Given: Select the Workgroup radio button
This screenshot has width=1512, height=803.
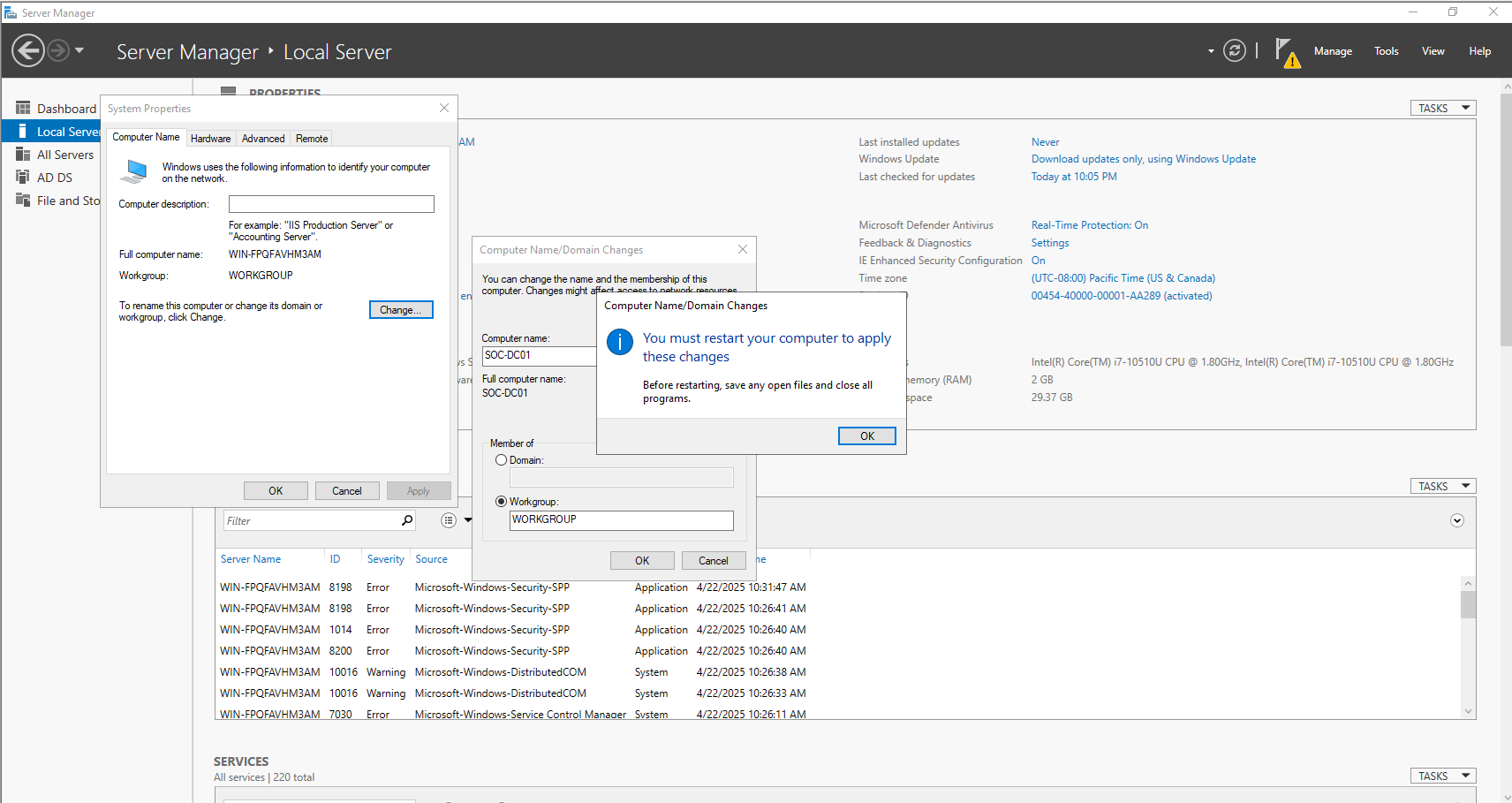Looking at the screenshot, I should click(502, 502).
